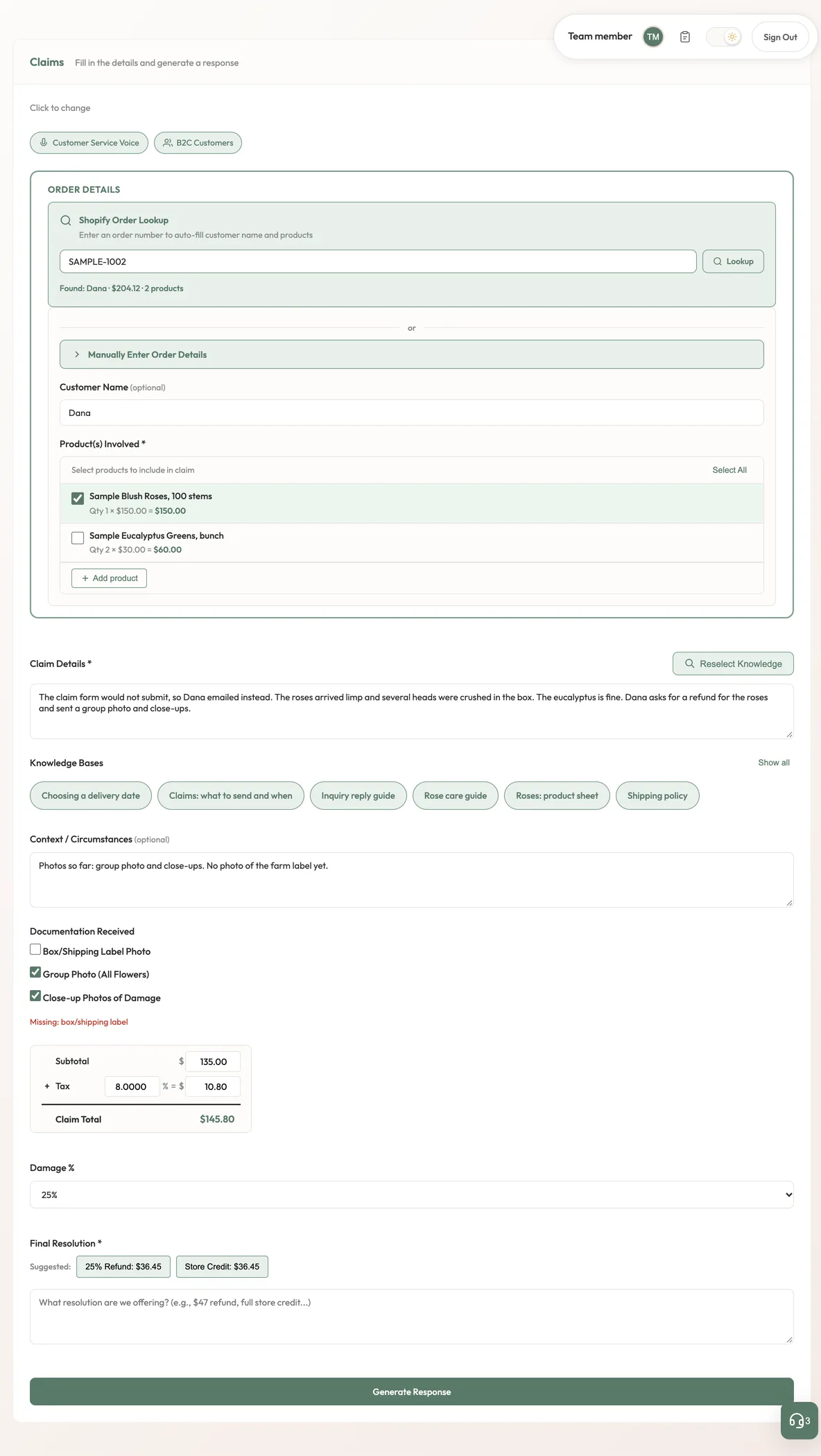Select Shipping policy chip
Screen dimensions: 821x1456
657,795
